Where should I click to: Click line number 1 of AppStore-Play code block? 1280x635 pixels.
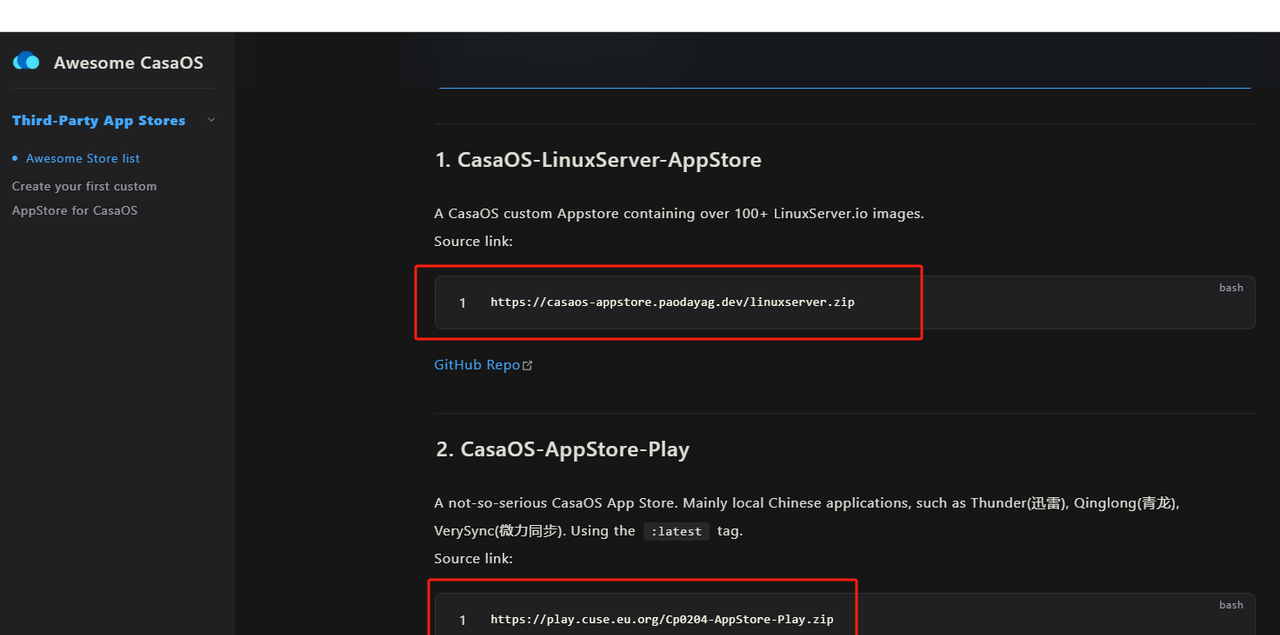click(x=462, y=620)
